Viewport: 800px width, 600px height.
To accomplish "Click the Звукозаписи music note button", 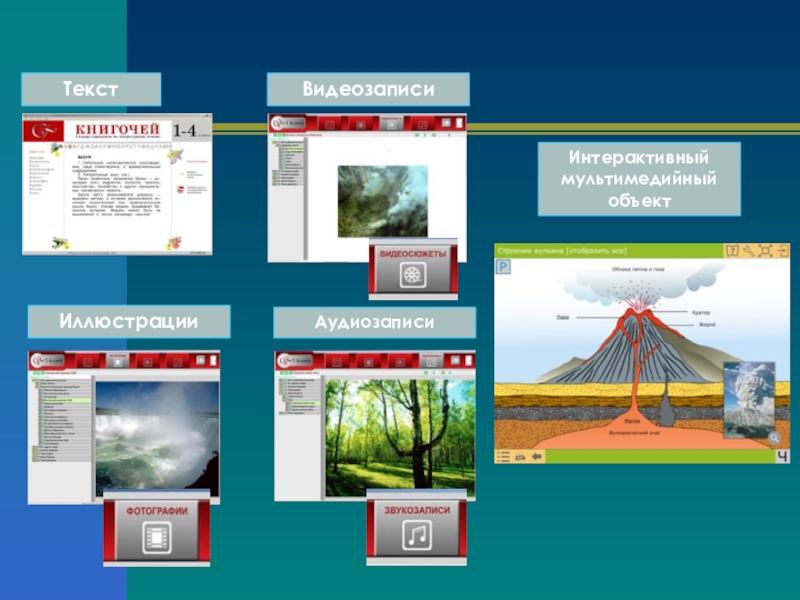I will tap(417, 528).
